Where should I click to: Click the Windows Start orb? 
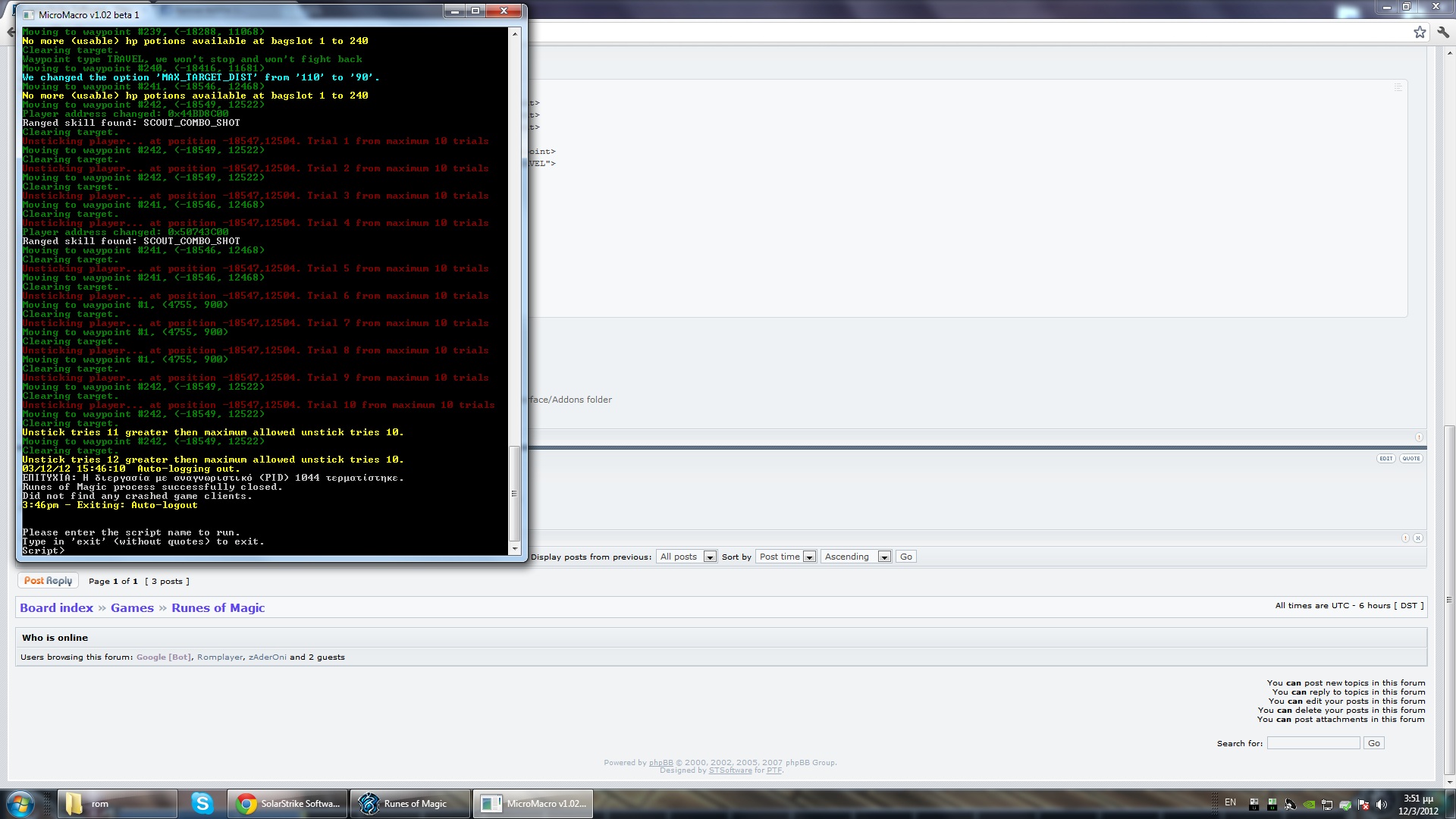click(20, 803)
